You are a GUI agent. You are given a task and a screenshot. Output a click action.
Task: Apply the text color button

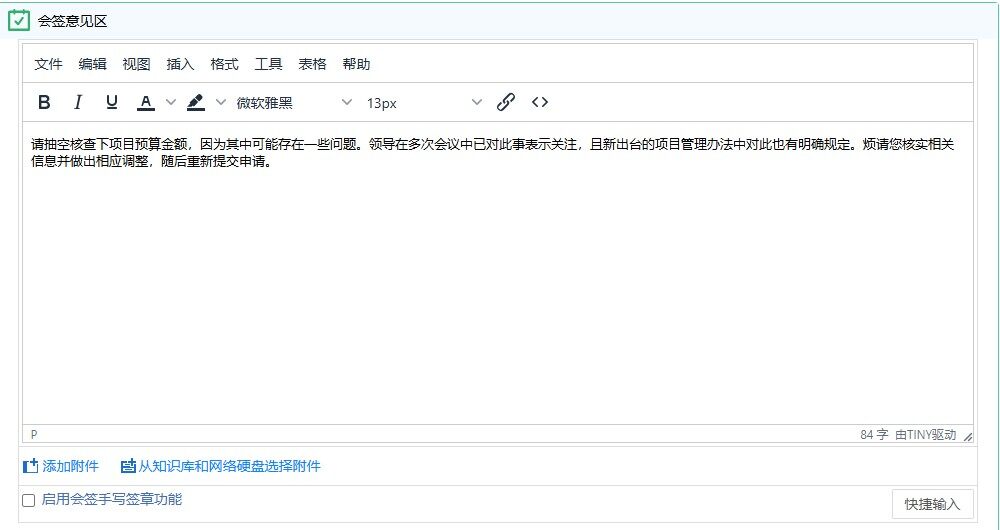[146, 102]
